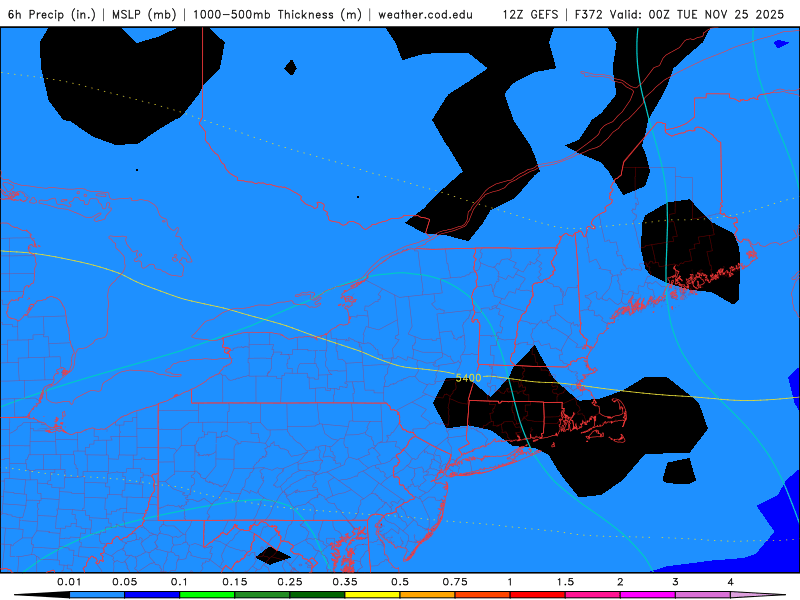Click the 'MSLP (mb)' header label
The width and height of the screenshot is (800, 600).
pos(144,15)
